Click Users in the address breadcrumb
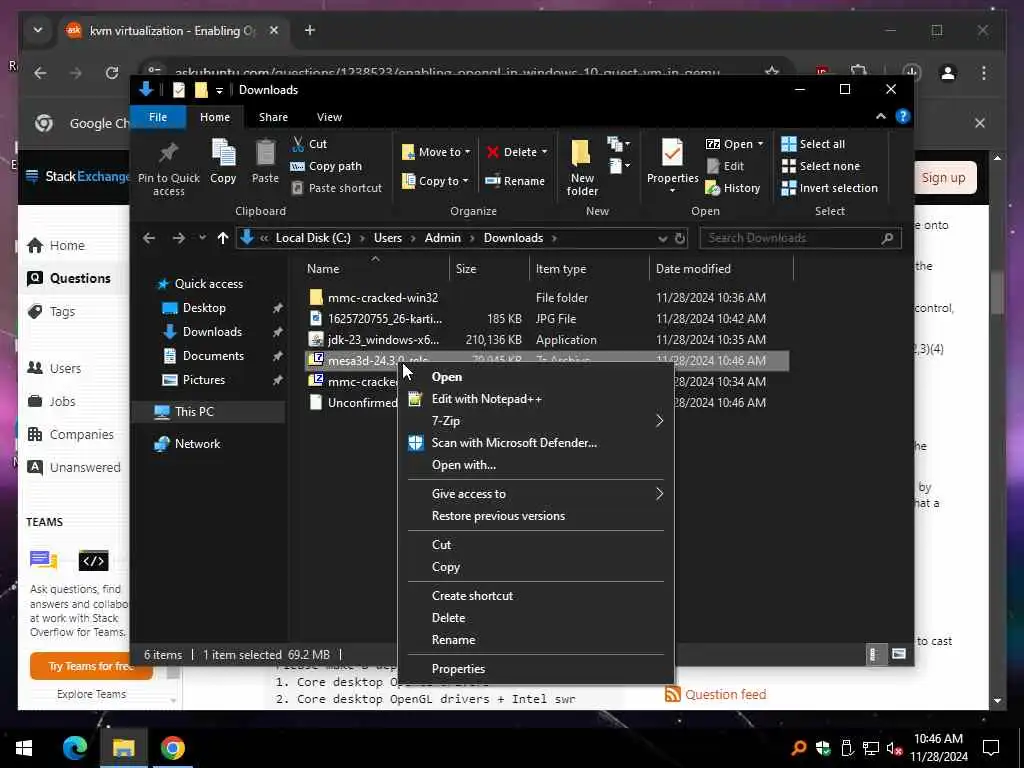 [388, 238]
